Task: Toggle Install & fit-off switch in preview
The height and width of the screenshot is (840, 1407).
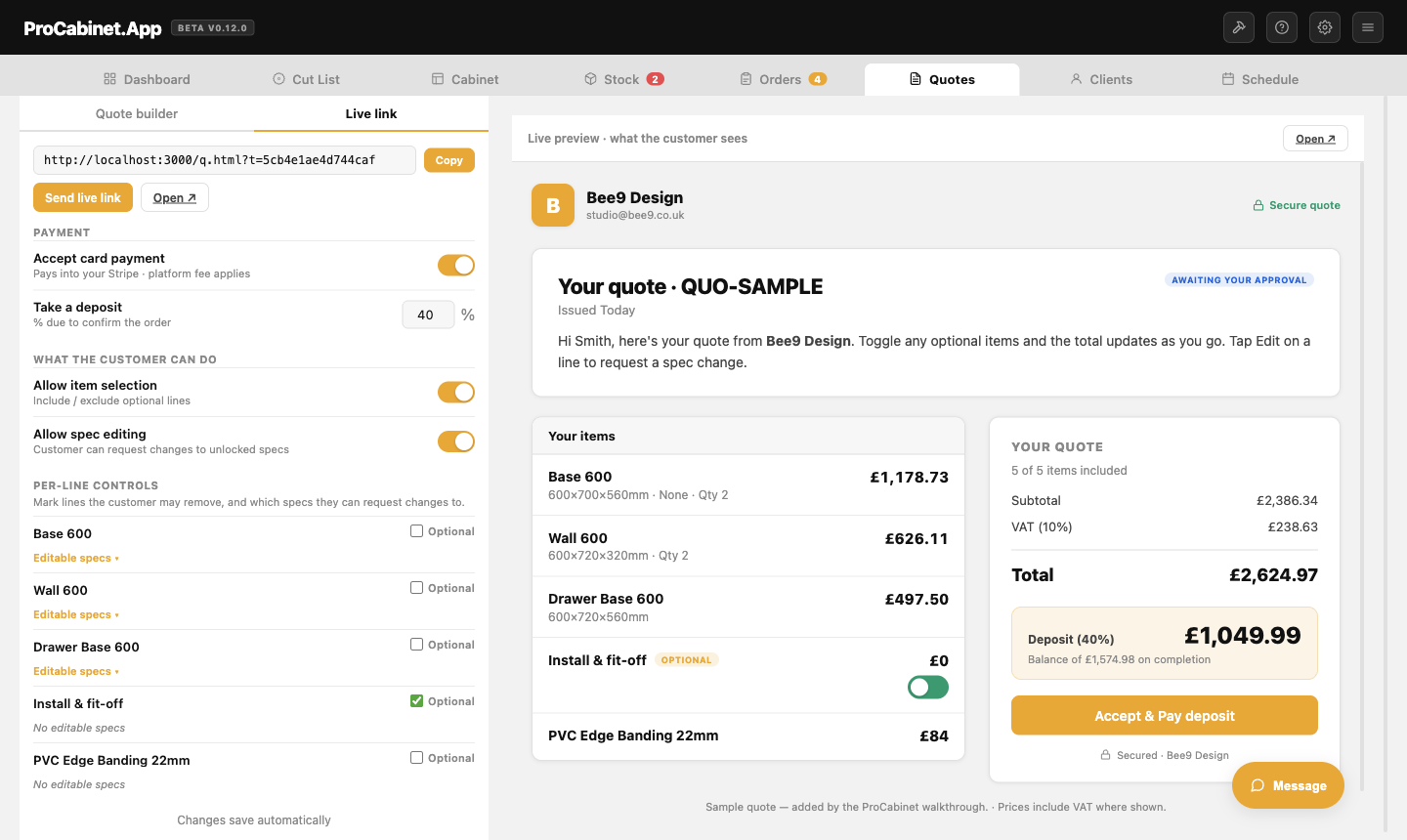Action: 928,688
